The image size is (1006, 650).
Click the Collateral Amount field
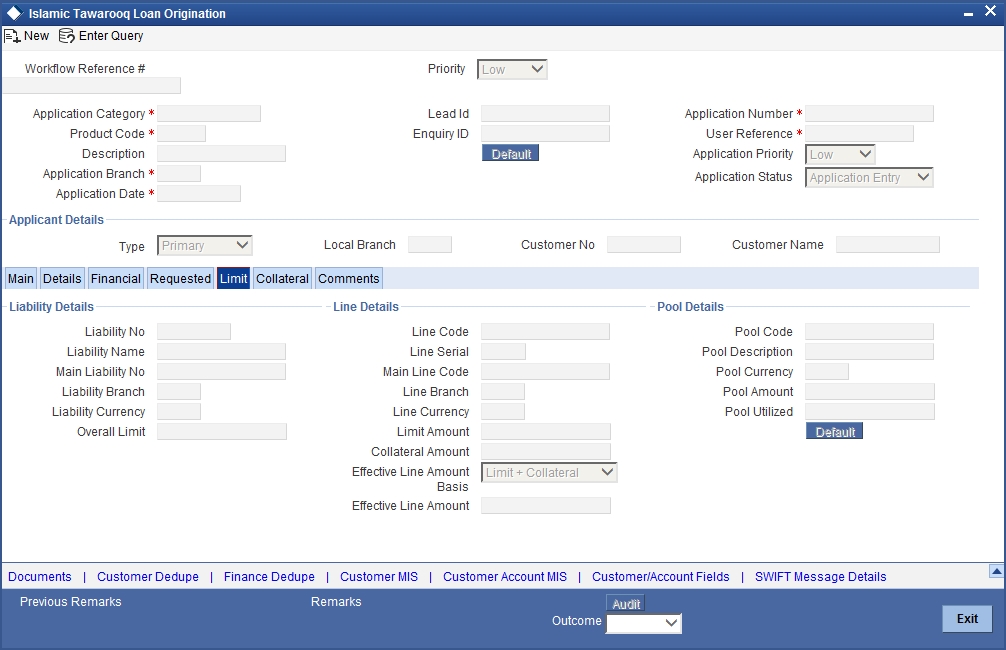(546, 452)
